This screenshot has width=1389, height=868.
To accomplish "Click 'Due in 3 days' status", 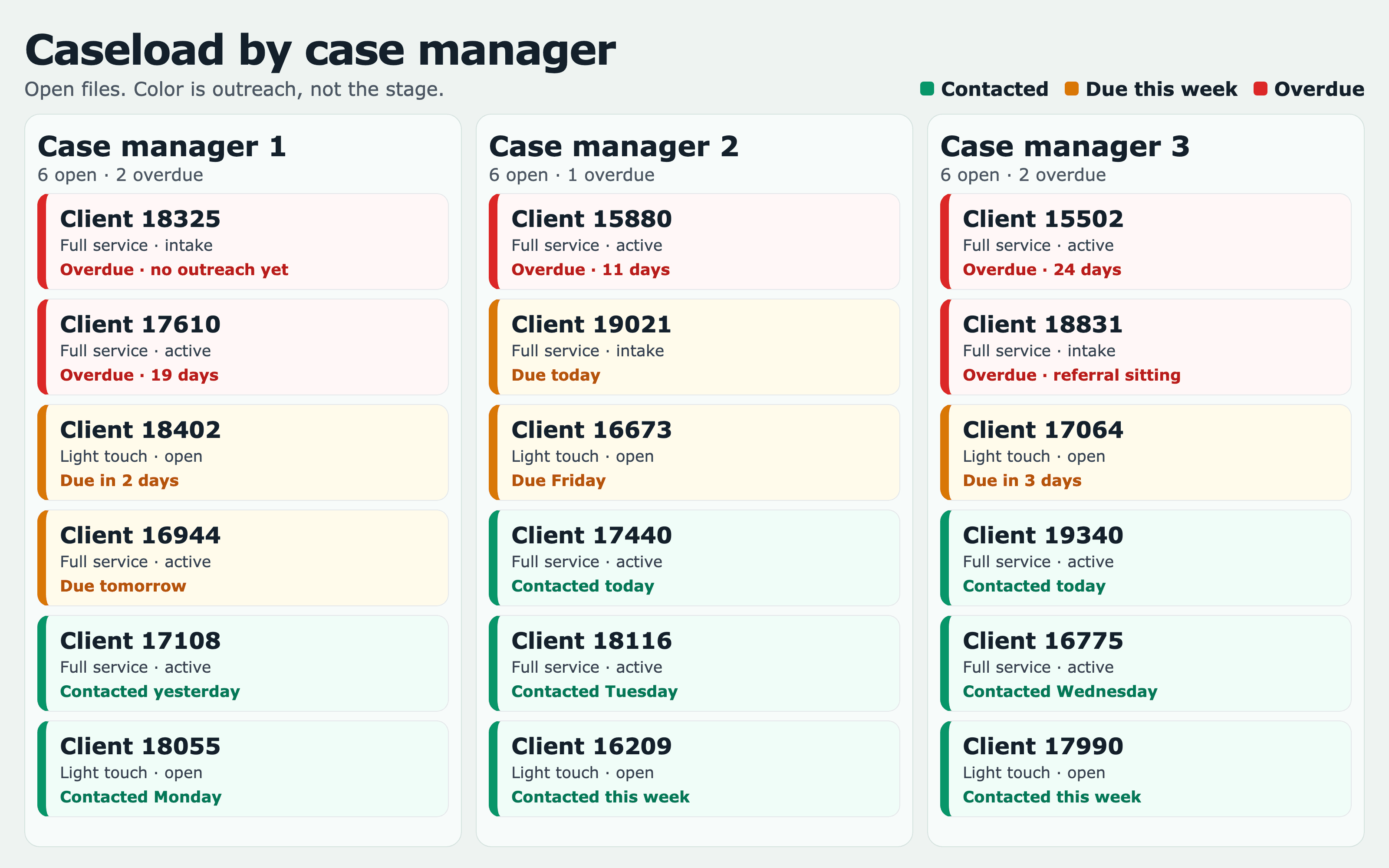I will 1022,480.
